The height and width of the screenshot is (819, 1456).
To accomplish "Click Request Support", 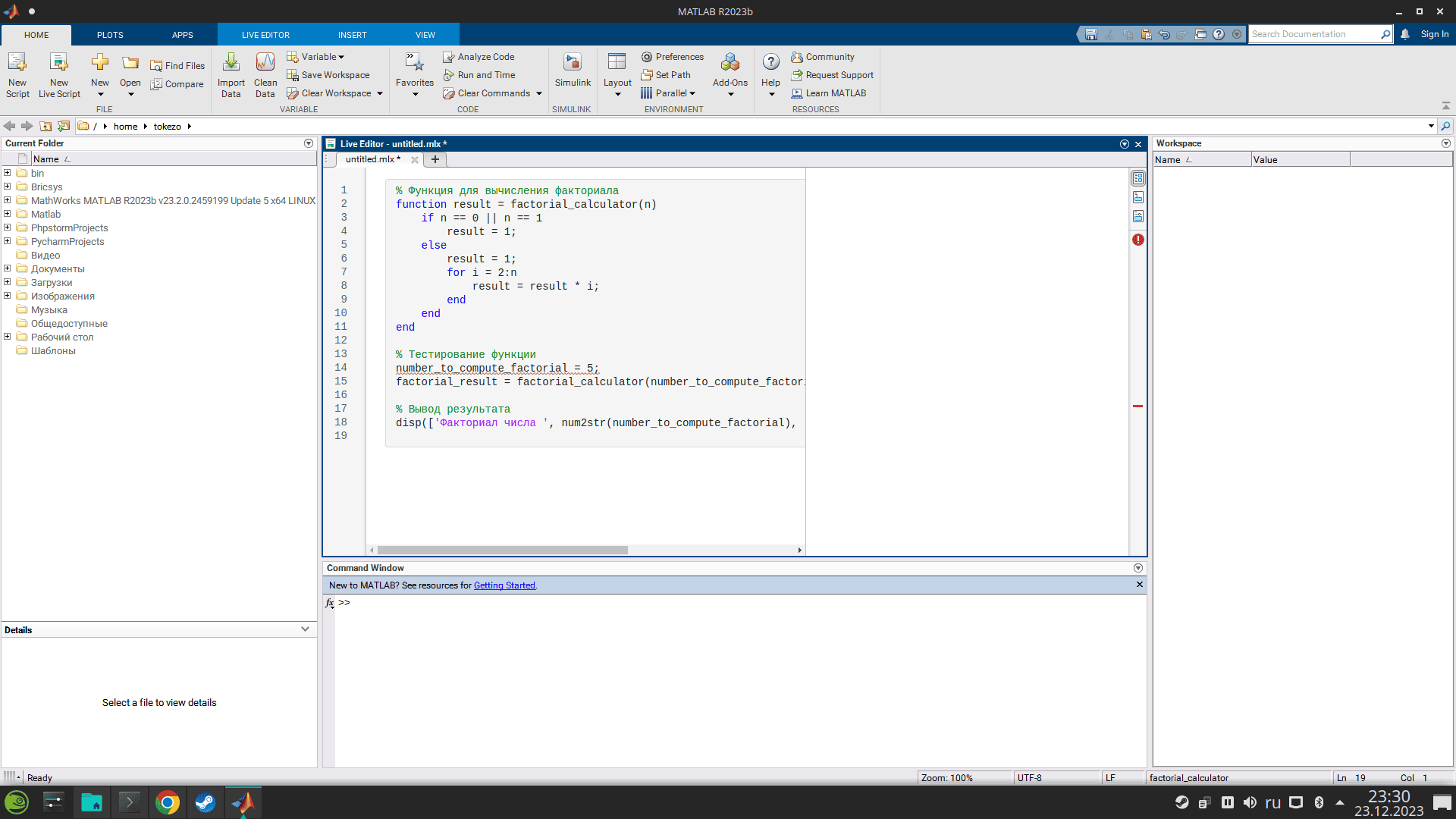I will click(832, 75).
